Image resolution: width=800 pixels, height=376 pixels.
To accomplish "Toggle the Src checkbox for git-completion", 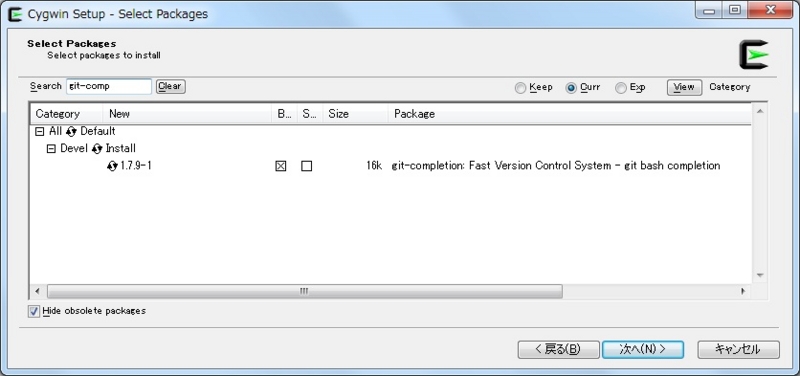I will click(x=306, y=166).
